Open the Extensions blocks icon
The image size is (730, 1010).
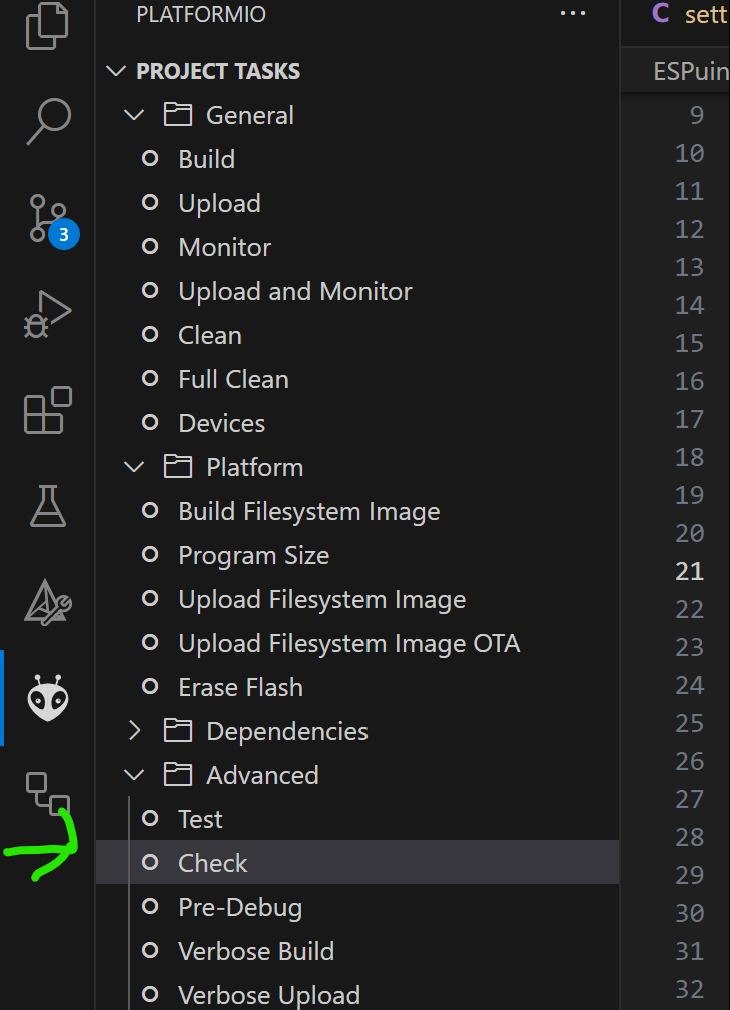click(48, 410)
